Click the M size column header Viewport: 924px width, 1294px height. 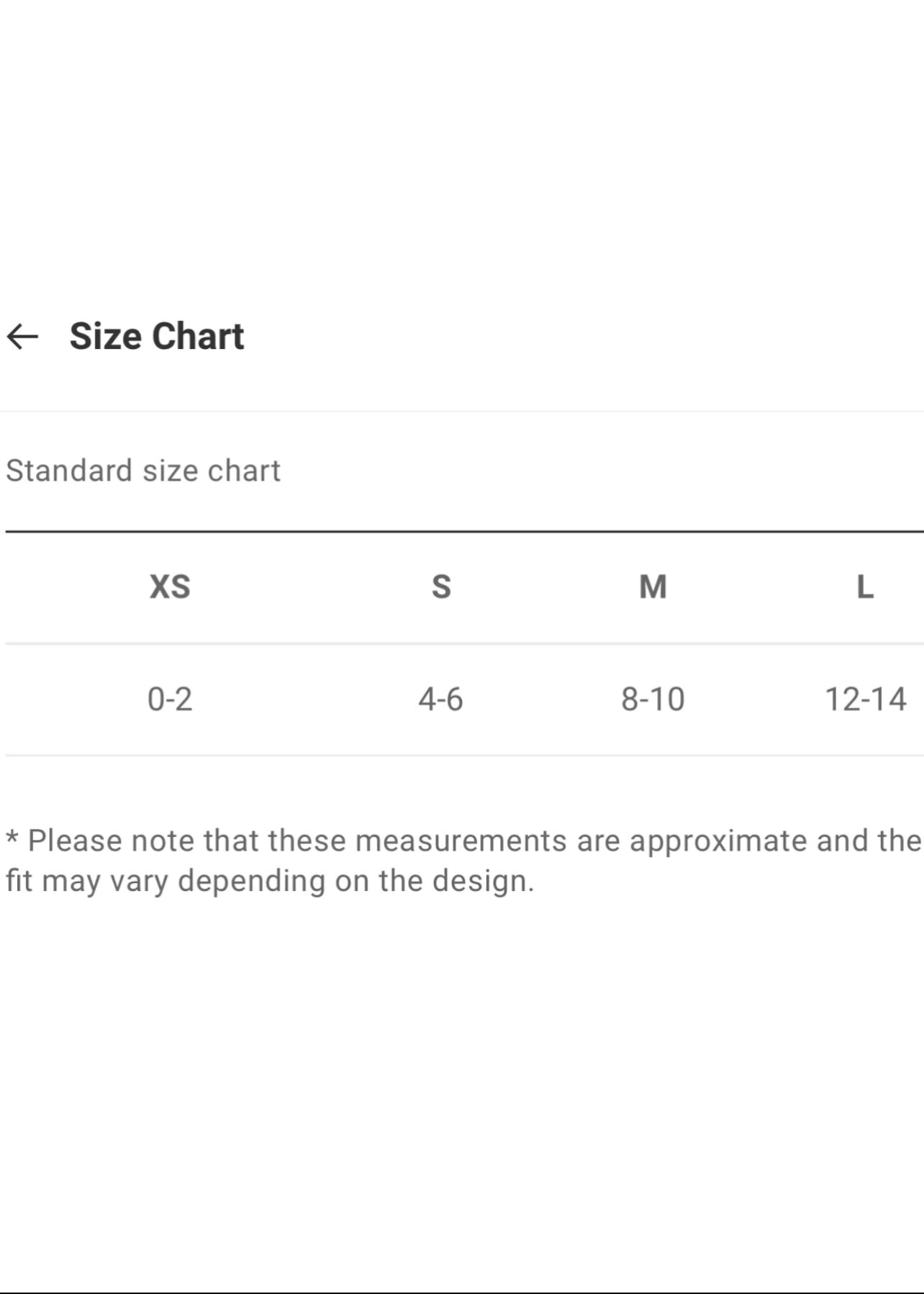pos(653,587)
